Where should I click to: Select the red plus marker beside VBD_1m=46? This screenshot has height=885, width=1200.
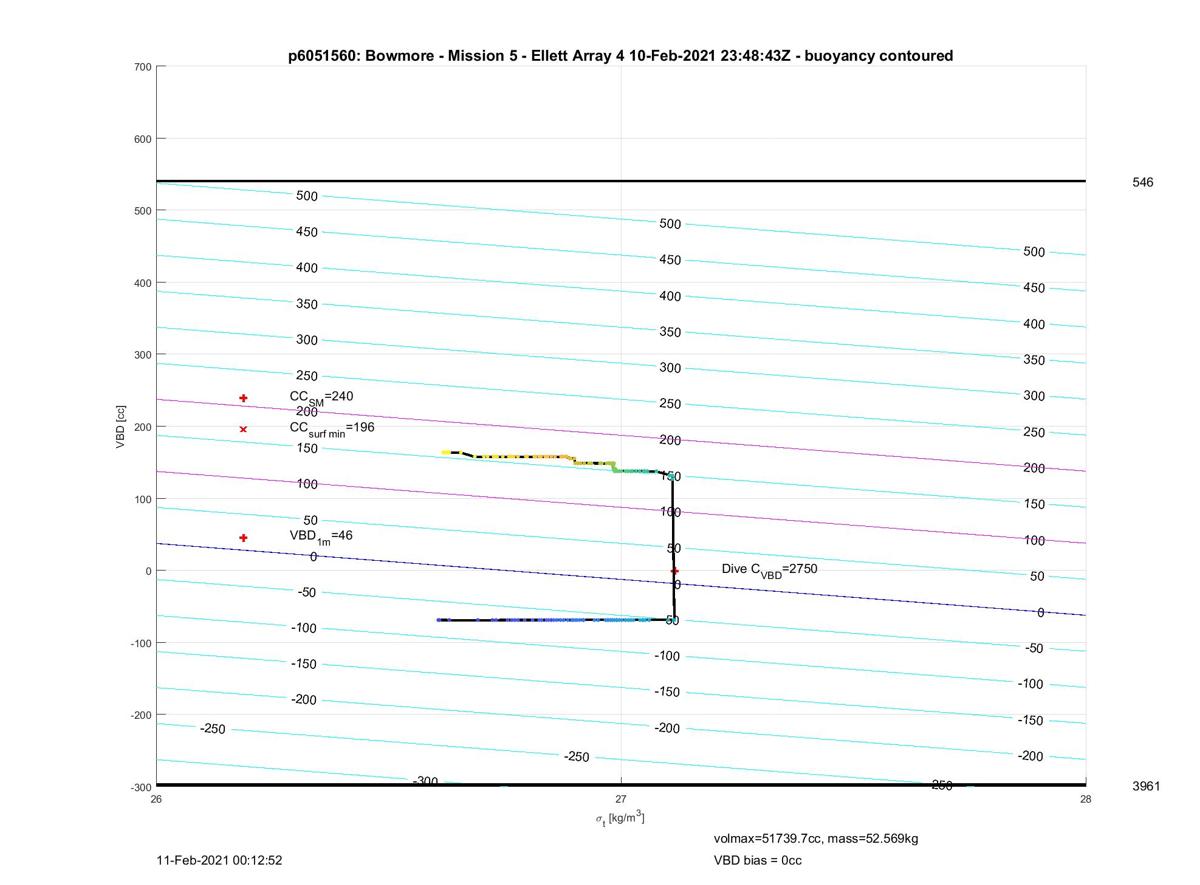coord(243,538)
